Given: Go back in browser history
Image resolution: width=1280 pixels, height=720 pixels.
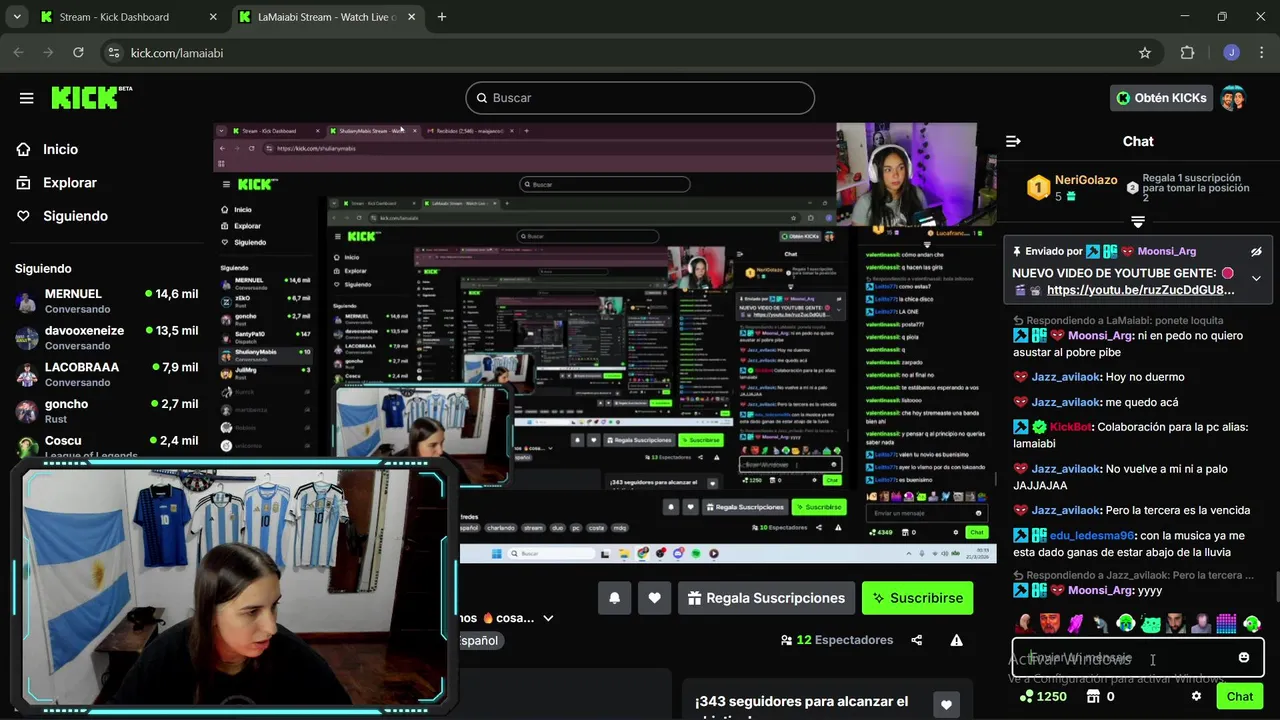Looking at the screenshot, I should pyautogui.click(x=19, y=53).
